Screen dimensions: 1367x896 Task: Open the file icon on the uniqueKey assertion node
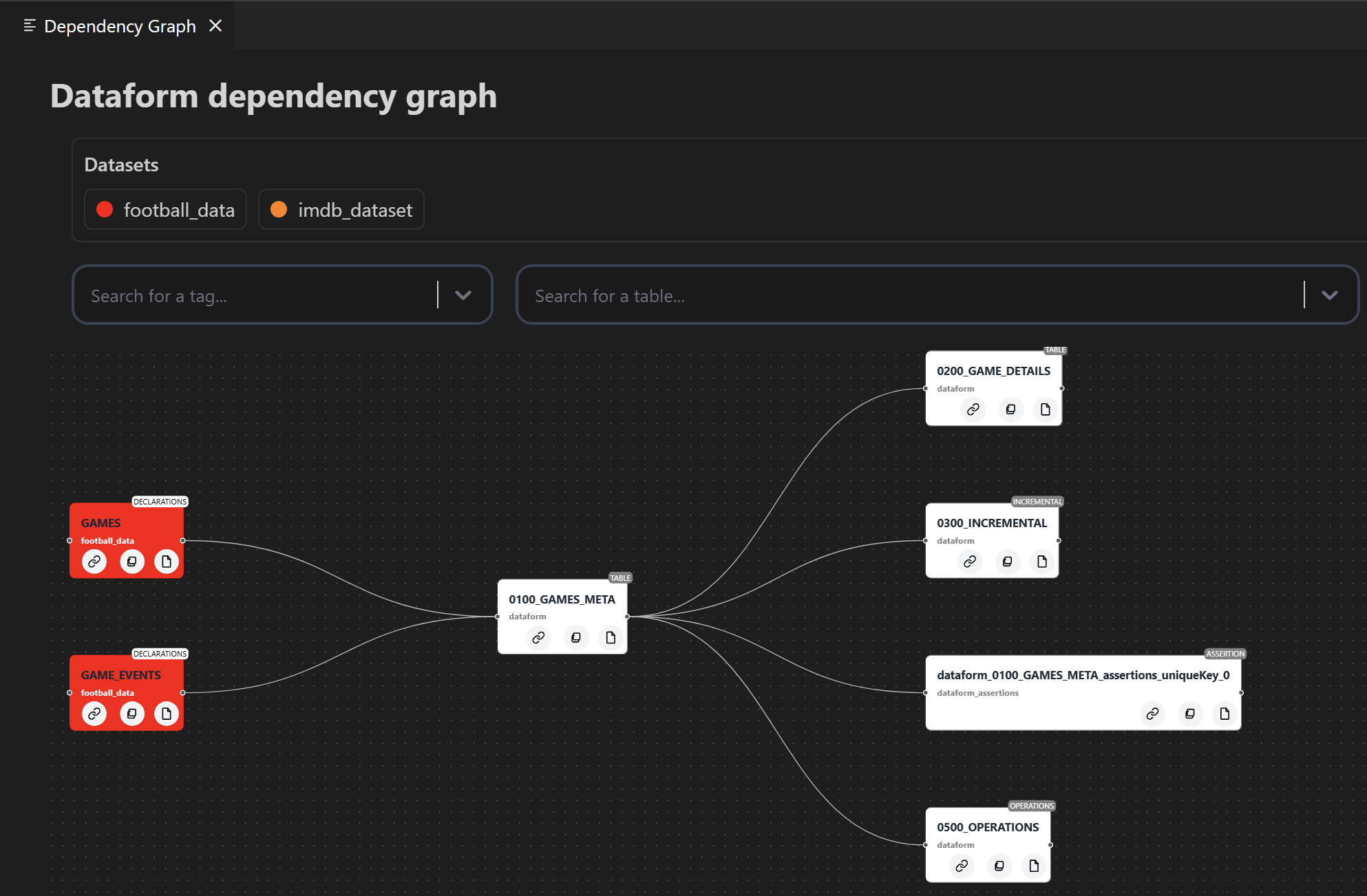tap(1225, 714)
